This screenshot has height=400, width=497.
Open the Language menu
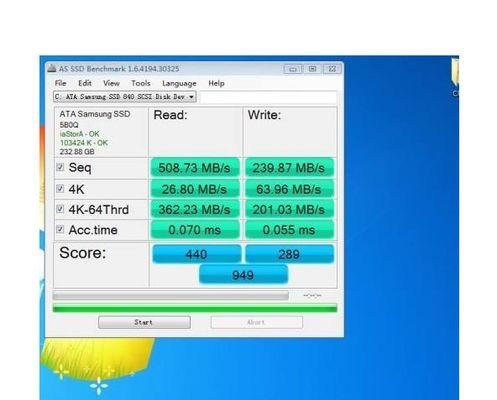(x=179, y=84)
